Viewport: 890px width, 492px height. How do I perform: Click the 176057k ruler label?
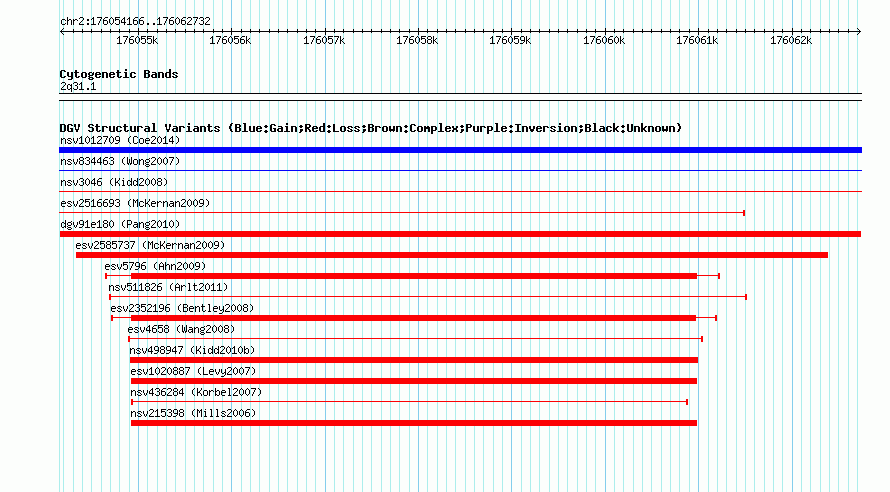point(324,40)
